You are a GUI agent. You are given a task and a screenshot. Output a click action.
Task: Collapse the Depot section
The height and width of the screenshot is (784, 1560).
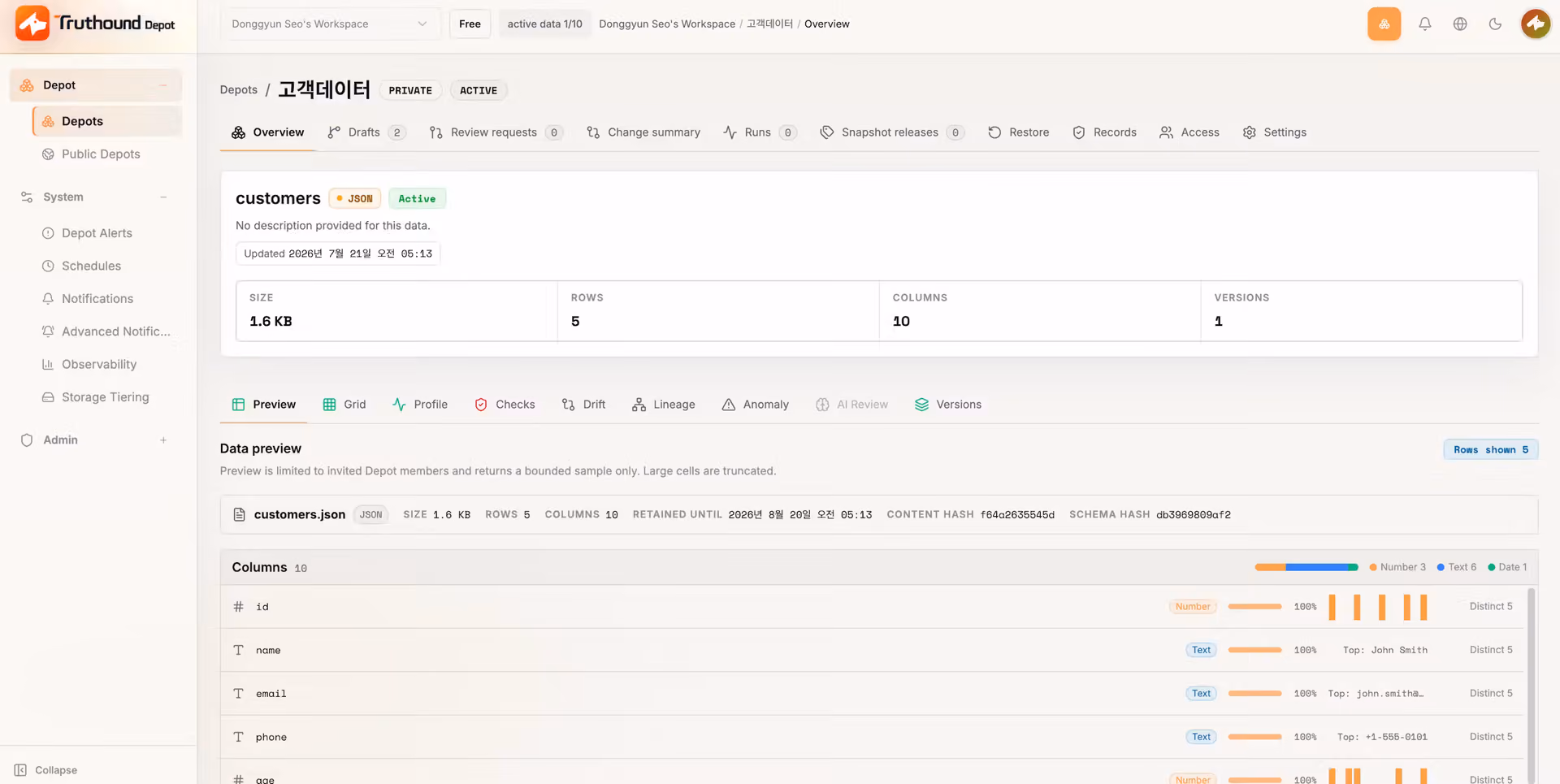pyautogui.click(x=163, y=85)
